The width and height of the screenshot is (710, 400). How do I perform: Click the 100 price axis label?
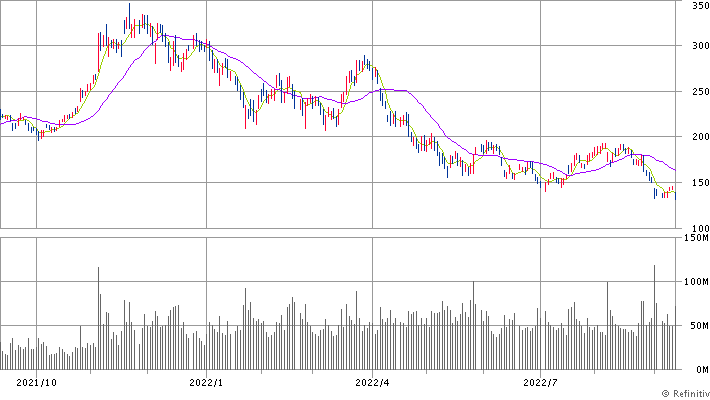697,228
